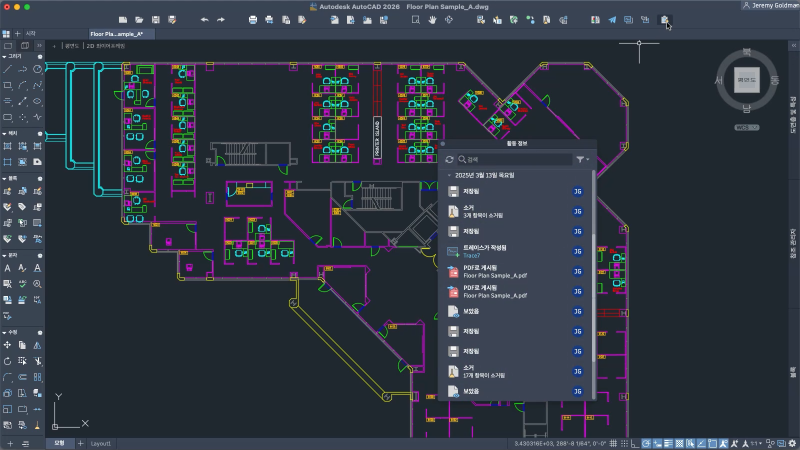Viewport: 800px width, 450px height.
Task: Select the Pan hand tool
Action: (432, 20)
